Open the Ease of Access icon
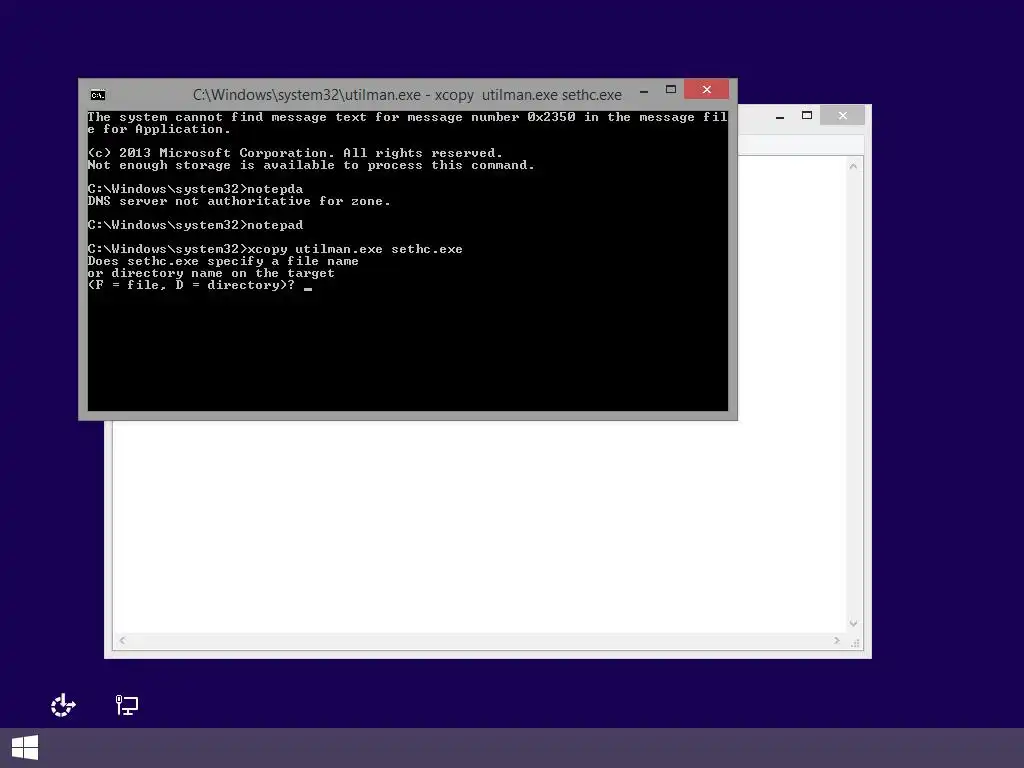The width and height of the screenshot is (1024, 768). coord(63,705)
